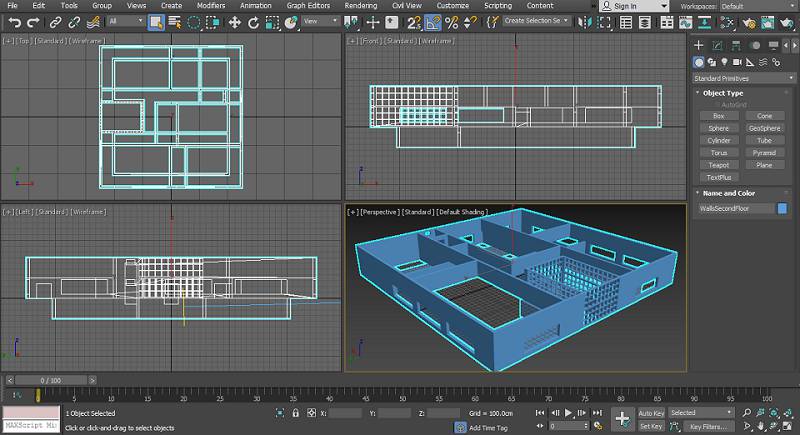This screenshot has height=435, width=800.
Task: Open the Material Editor icon
Action: tap(727, 22)
